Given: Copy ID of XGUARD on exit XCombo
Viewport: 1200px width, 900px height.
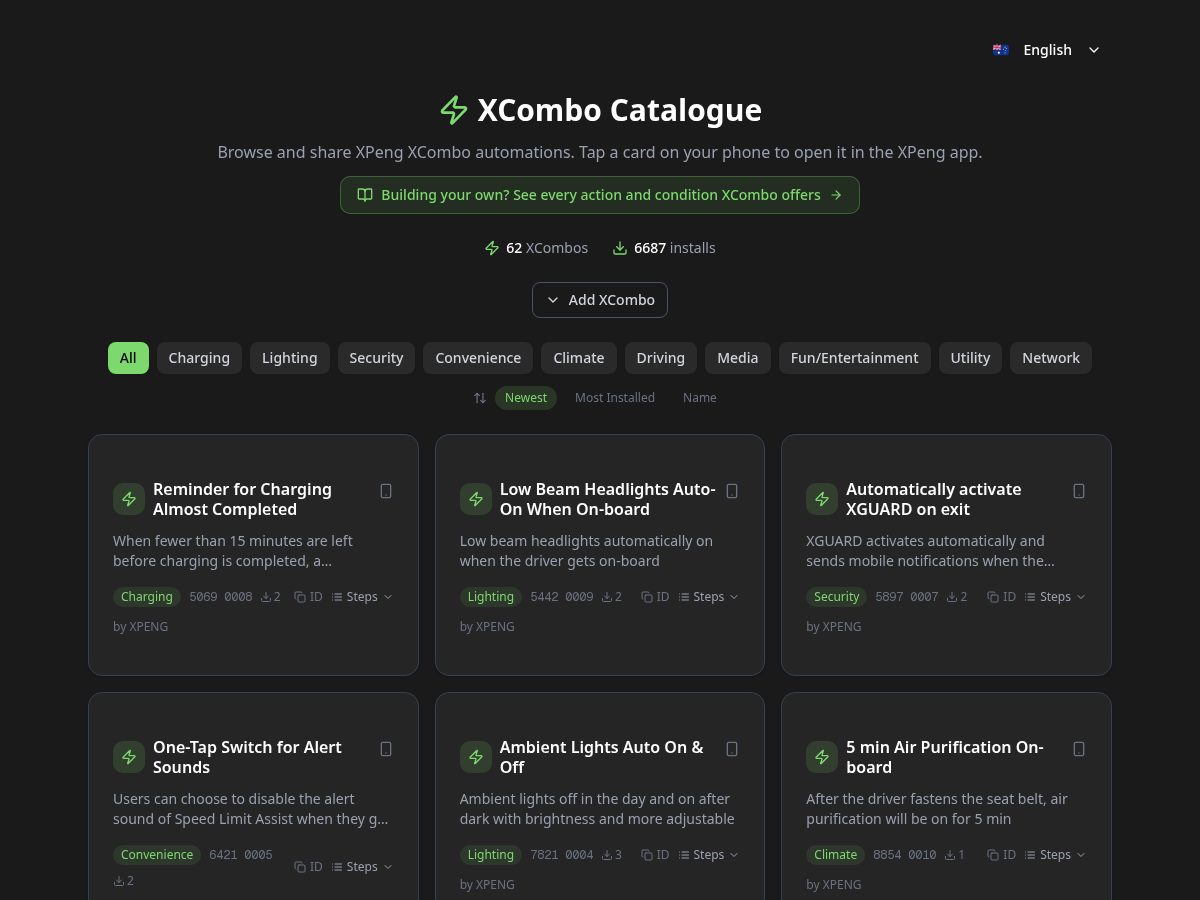Looking at the screenshot, I should pyautogui.click(x=1002, y=597).
